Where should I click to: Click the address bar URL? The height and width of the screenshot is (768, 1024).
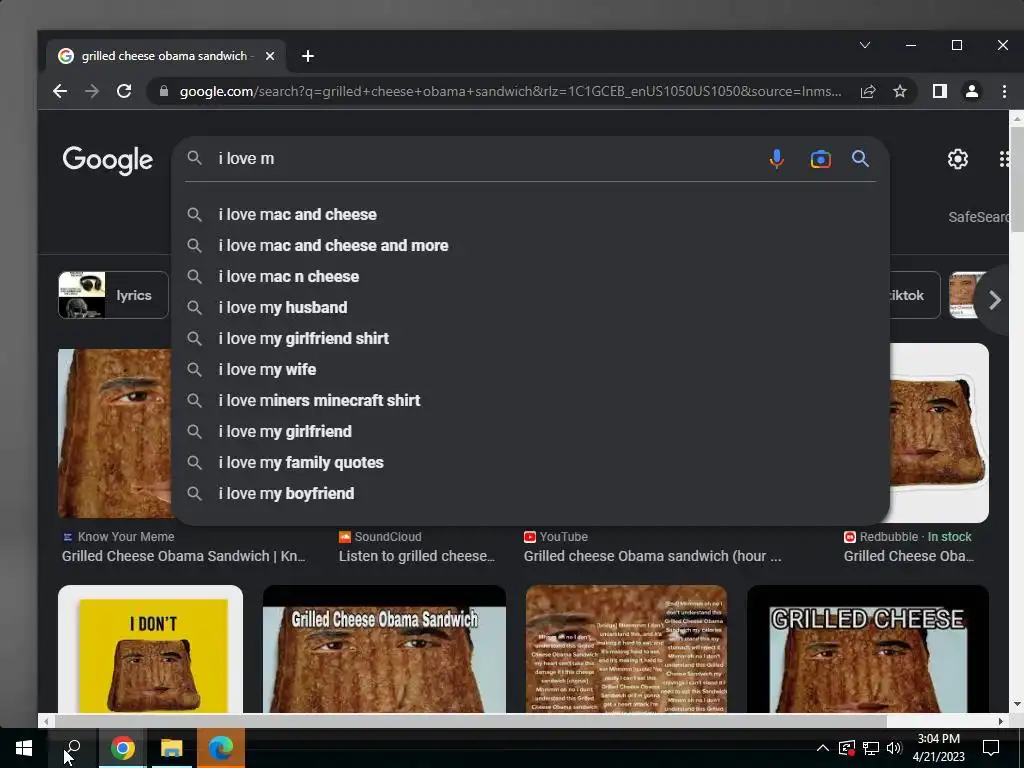point(510,91)
